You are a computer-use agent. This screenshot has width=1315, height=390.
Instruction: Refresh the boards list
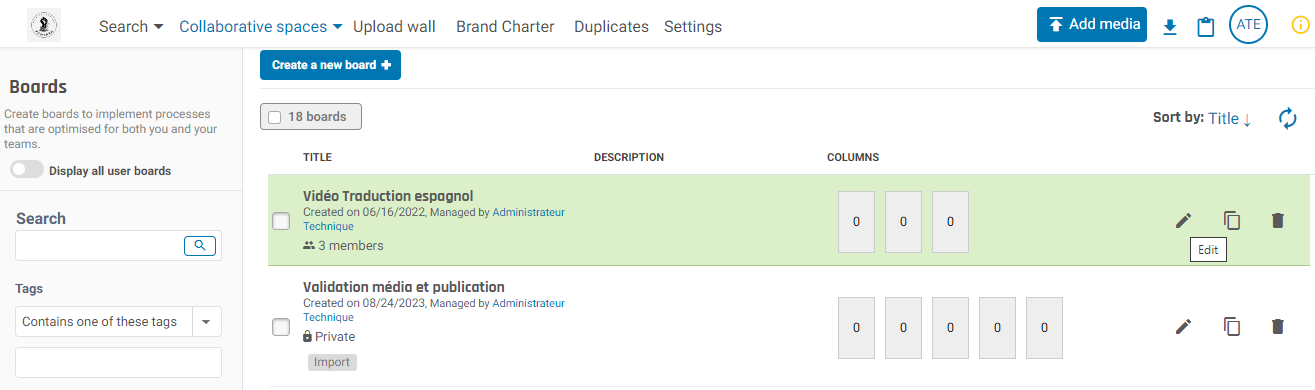(x=1288, y=118)
